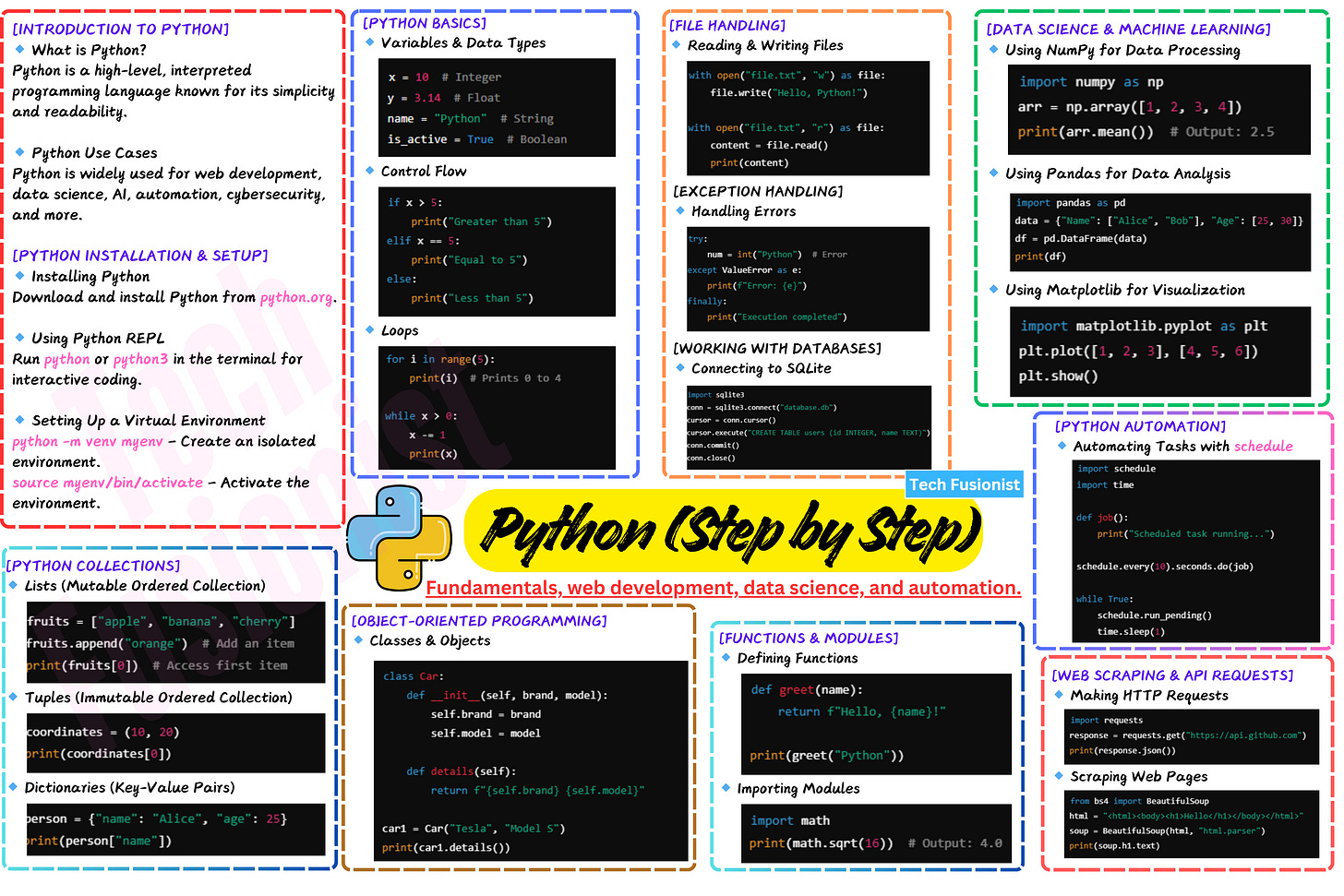The image size is (1344, 896).
Task: Select [DATA SCIENCE & MACHINE LEARNING] heading
Action: [1129, 30]
